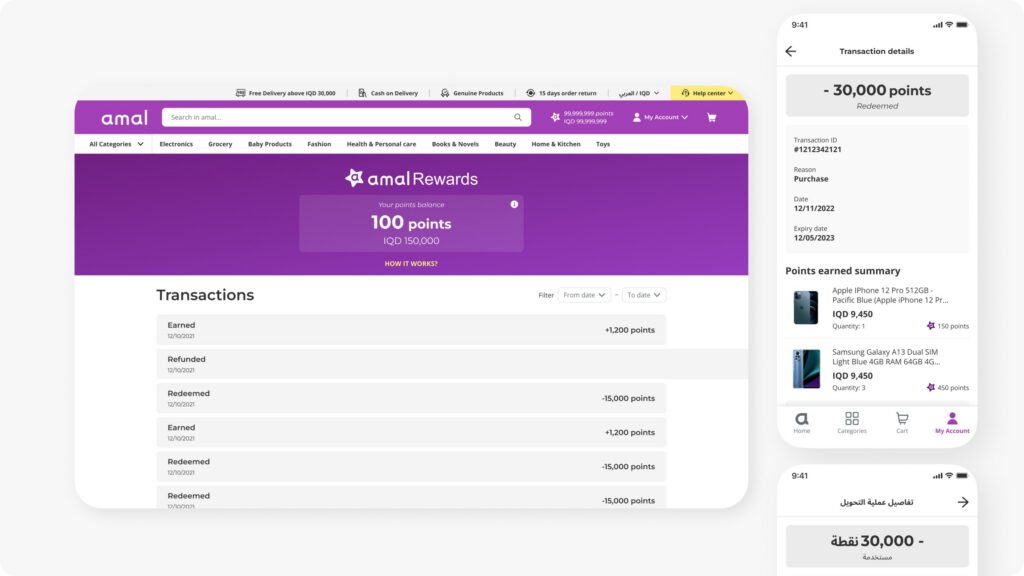The width and height of the screenshot is (1024, 576).
Task: Focus the Search in amal field
Action: 346,118
